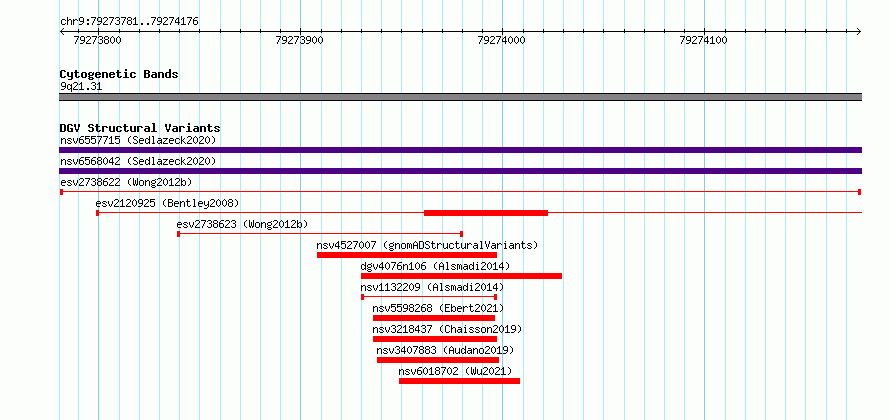Click the nsv1132209 (Alsmadi2014) label
This screenshot has height=420, width=890.
click(432, 287)
